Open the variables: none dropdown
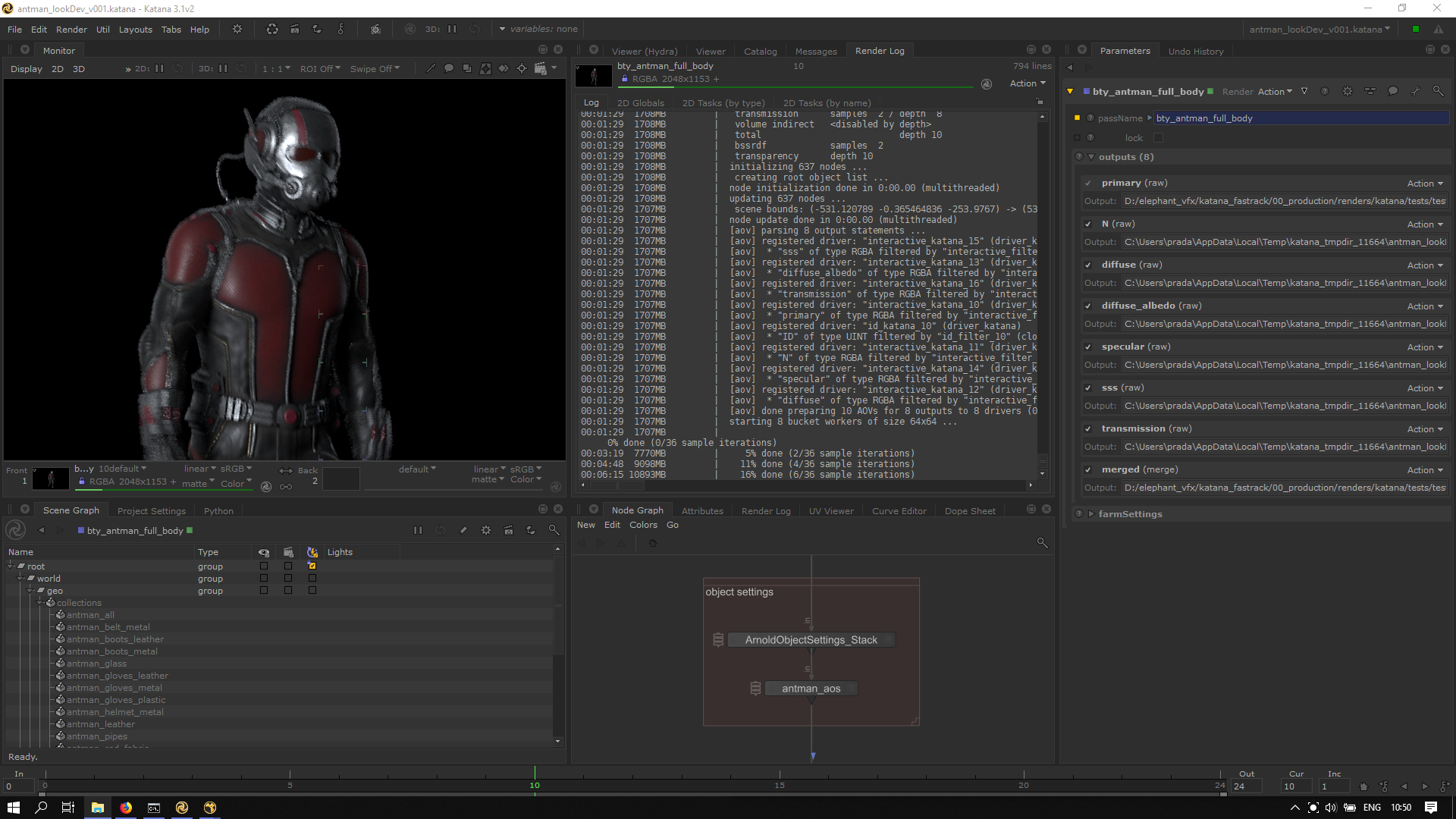Image resolution: width=1456 pixels, height=819 pixels. [x=538, y=29]
